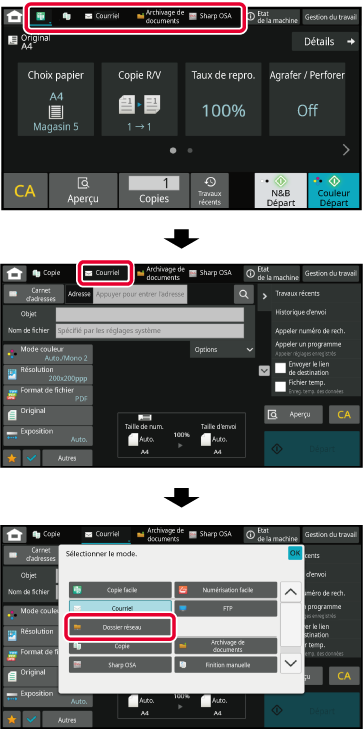The width and height of the screenshot is (363, 729).
Task: Enable the Envoyer le lien de destination checkbox
Action: pos(280,368)
